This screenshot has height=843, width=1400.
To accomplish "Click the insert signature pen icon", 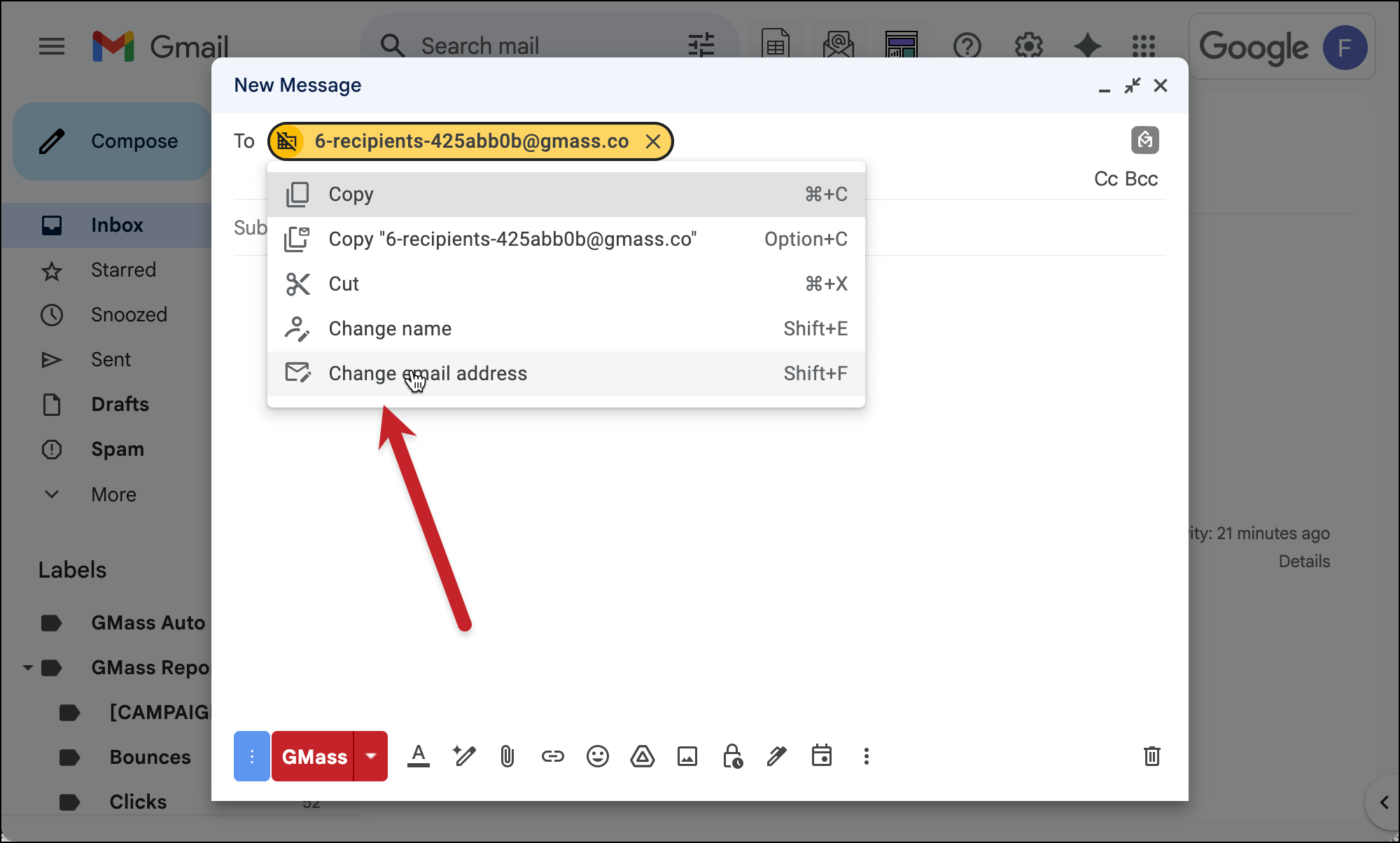I will point(776,756).
